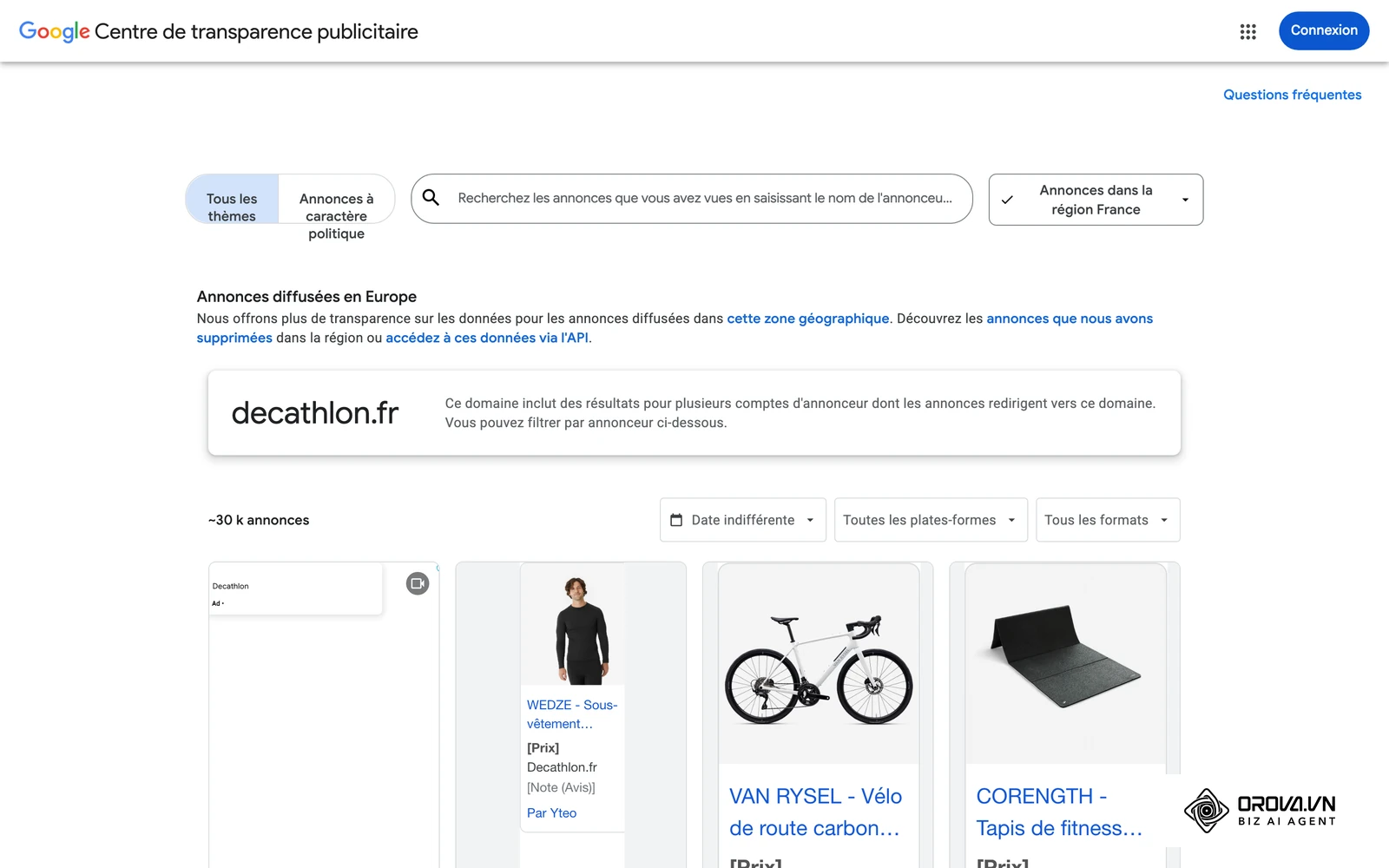Follow the cette zone géographique link
1389x868 pixels.
(x=807, y=319)
